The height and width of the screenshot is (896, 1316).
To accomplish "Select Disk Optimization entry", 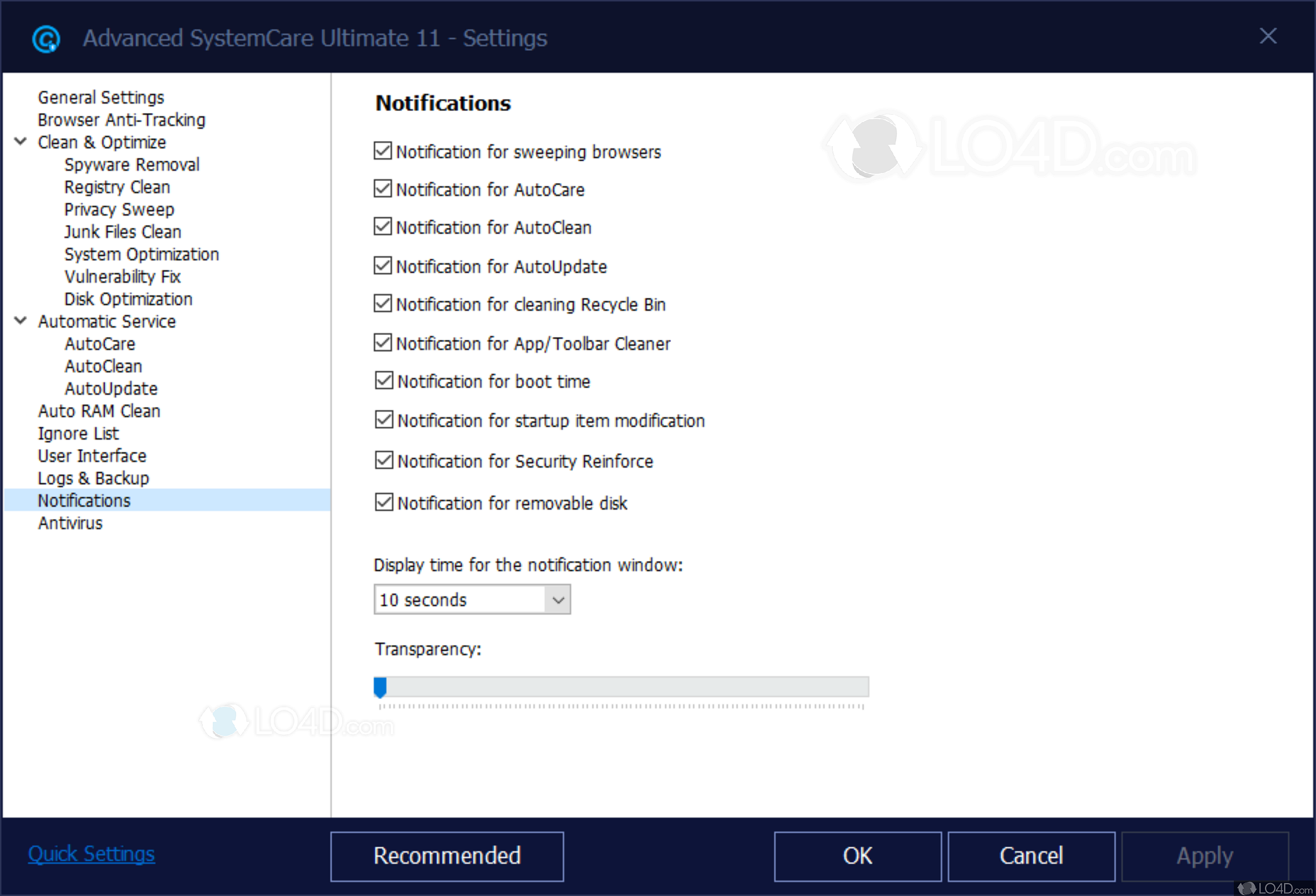I will (x=129, y=299).
